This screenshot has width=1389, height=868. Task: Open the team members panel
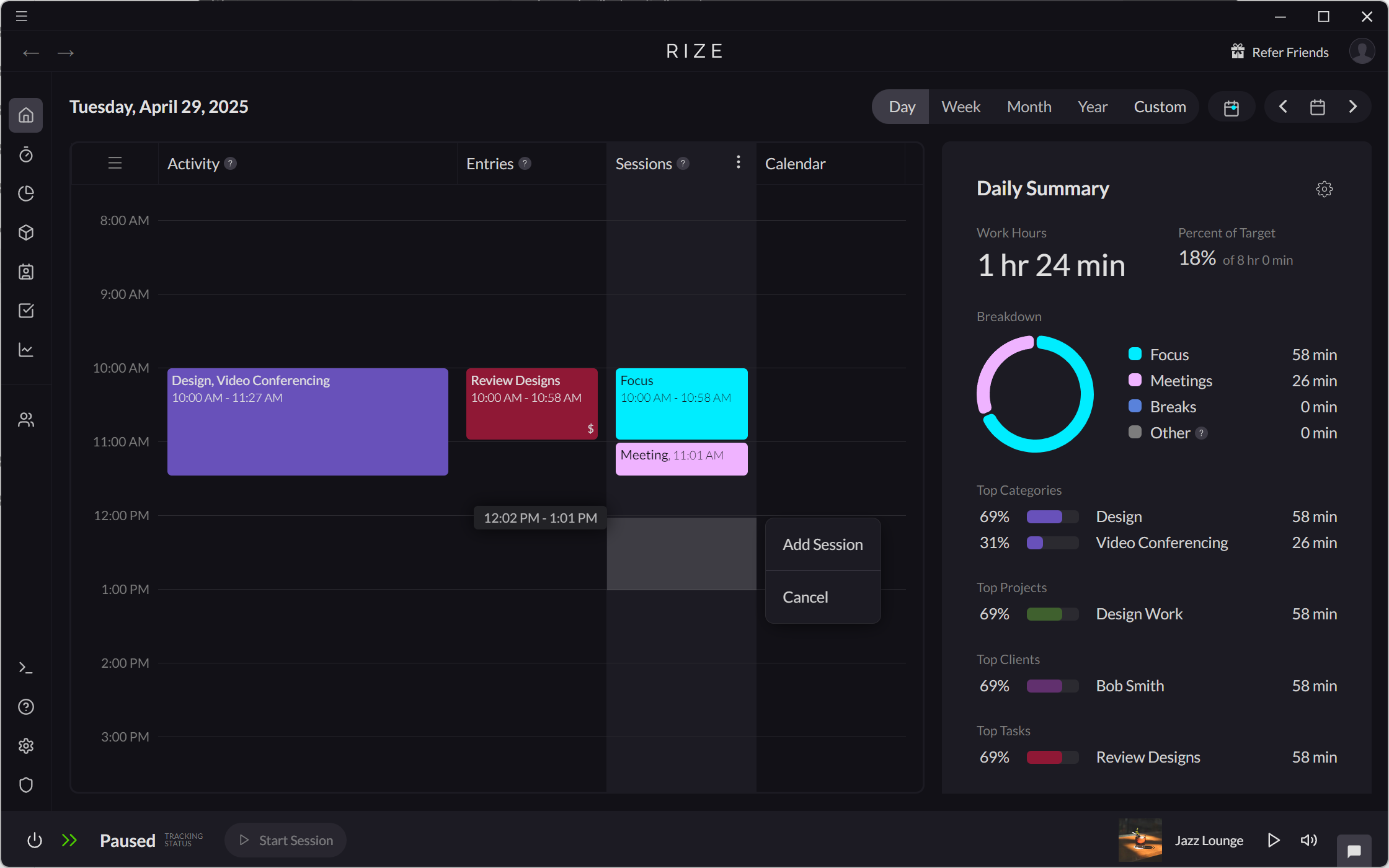(x=26, y=419)
